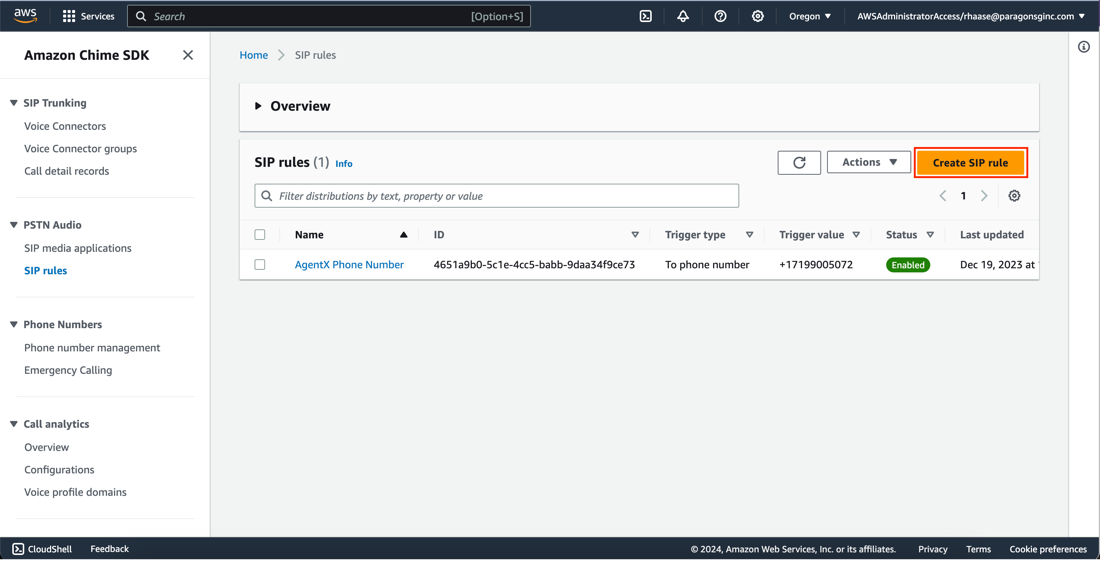
Task: Close the Amazon Chime SDK sidebar
Action: coord(188,55)
